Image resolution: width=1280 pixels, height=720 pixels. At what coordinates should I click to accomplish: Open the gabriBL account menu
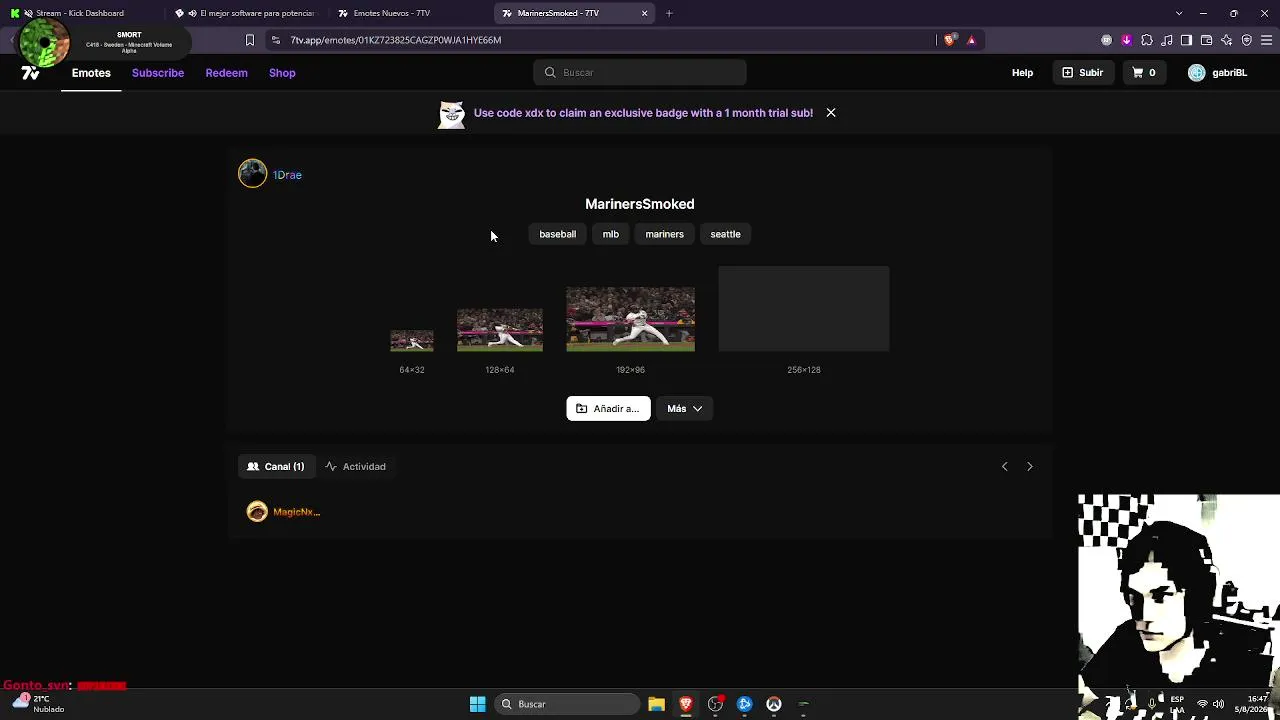click(1218, 73)
